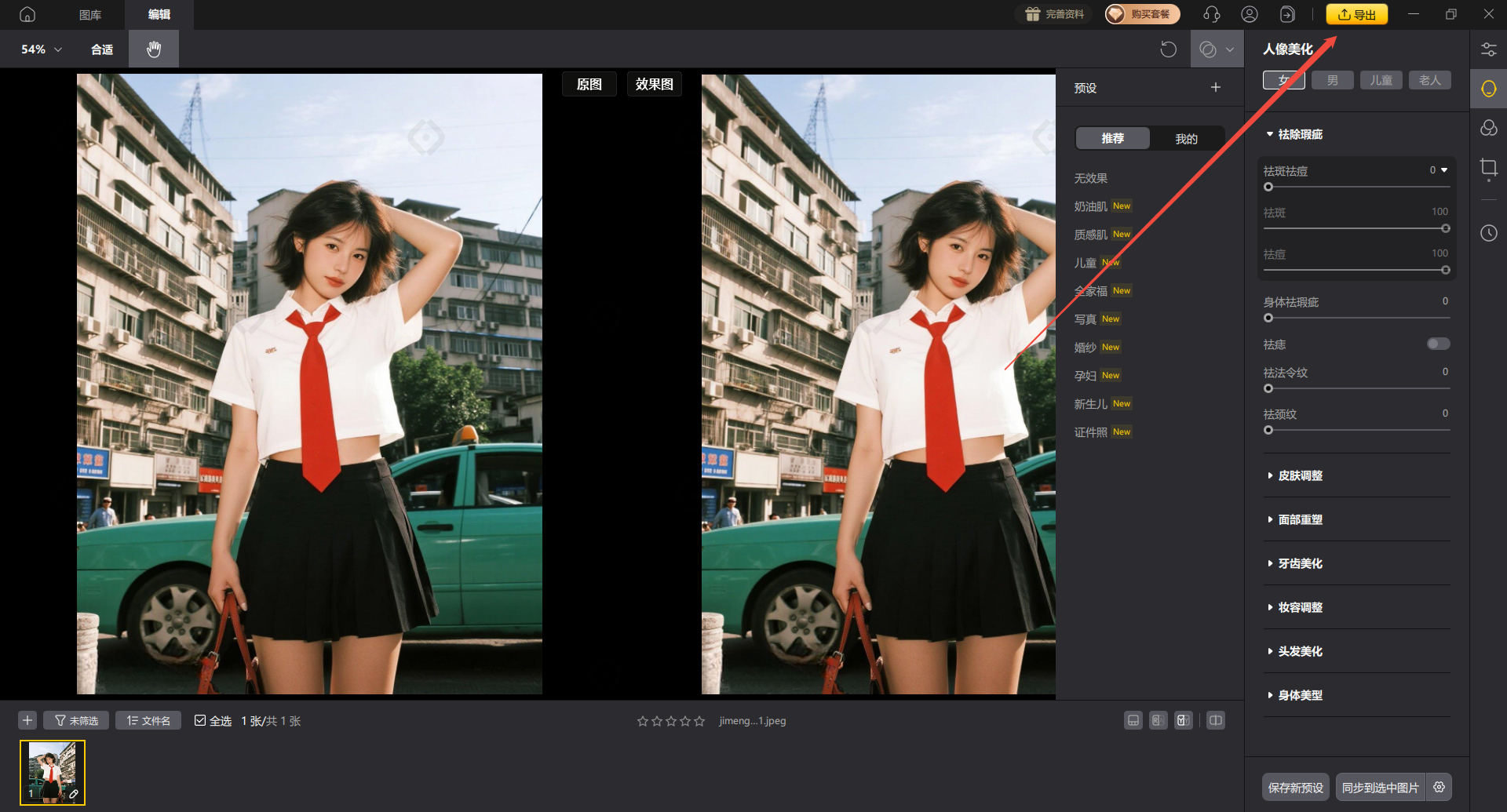Image resolution: width=1507 pixels, height=812 pixels.
Task: Expand the 皮肤调整 section
Action: (x=1300, y=475)
